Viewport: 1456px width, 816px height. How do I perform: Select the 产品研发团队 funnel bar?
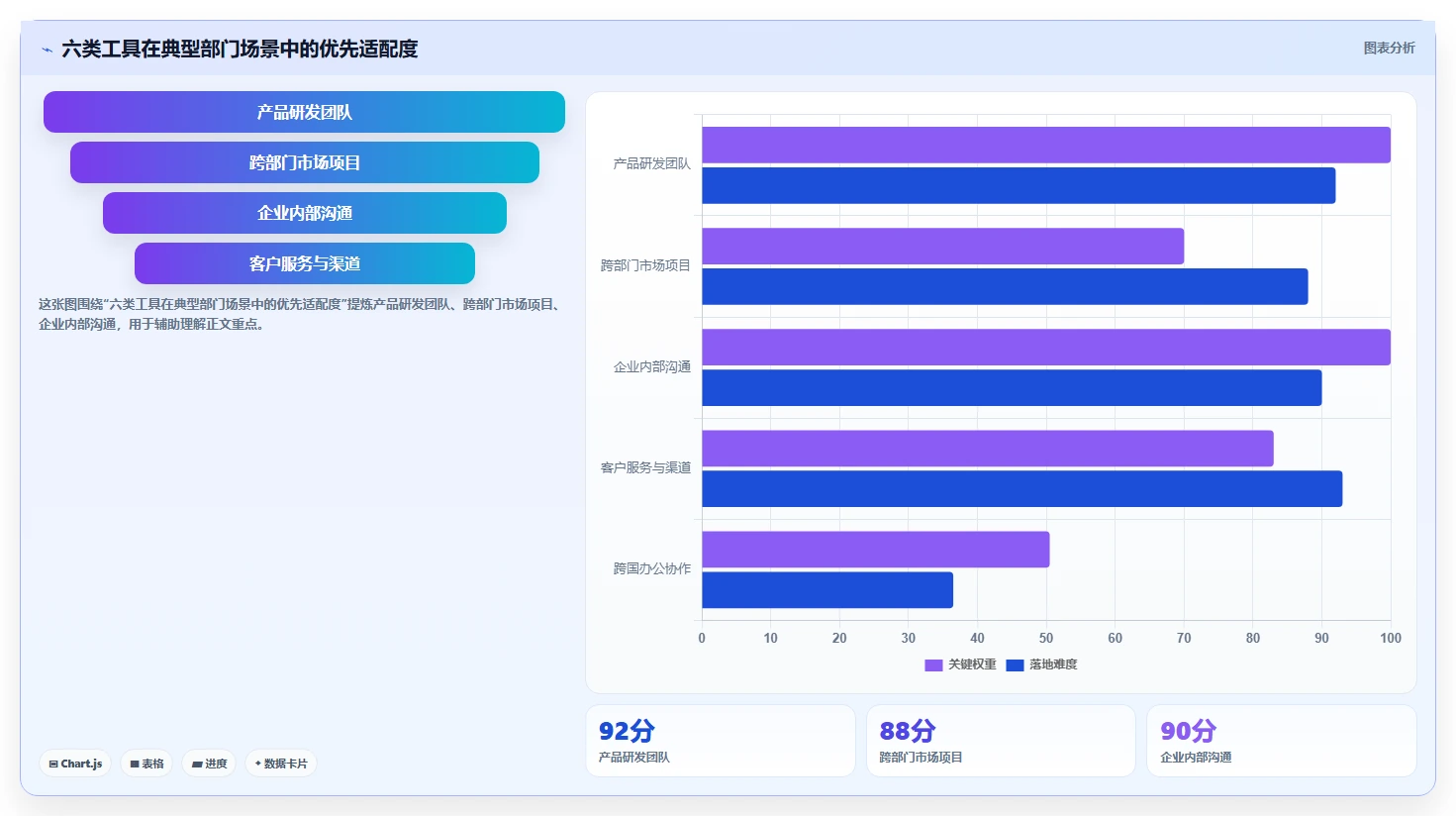[304, 112]
